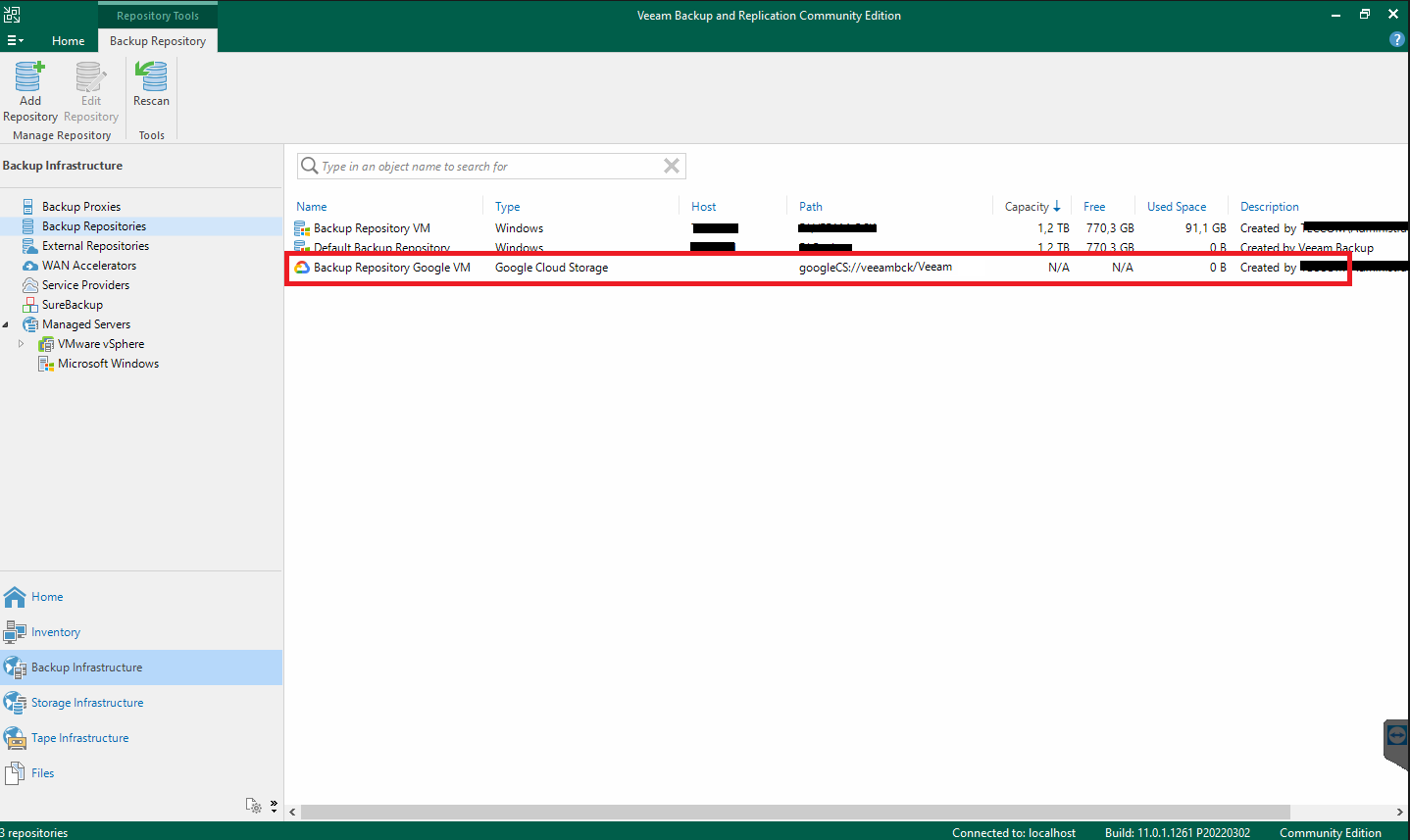Sort by the Free column header
Image resolution: width=1410 pixels, height=840 pixels.
[x=1094, y=207]
